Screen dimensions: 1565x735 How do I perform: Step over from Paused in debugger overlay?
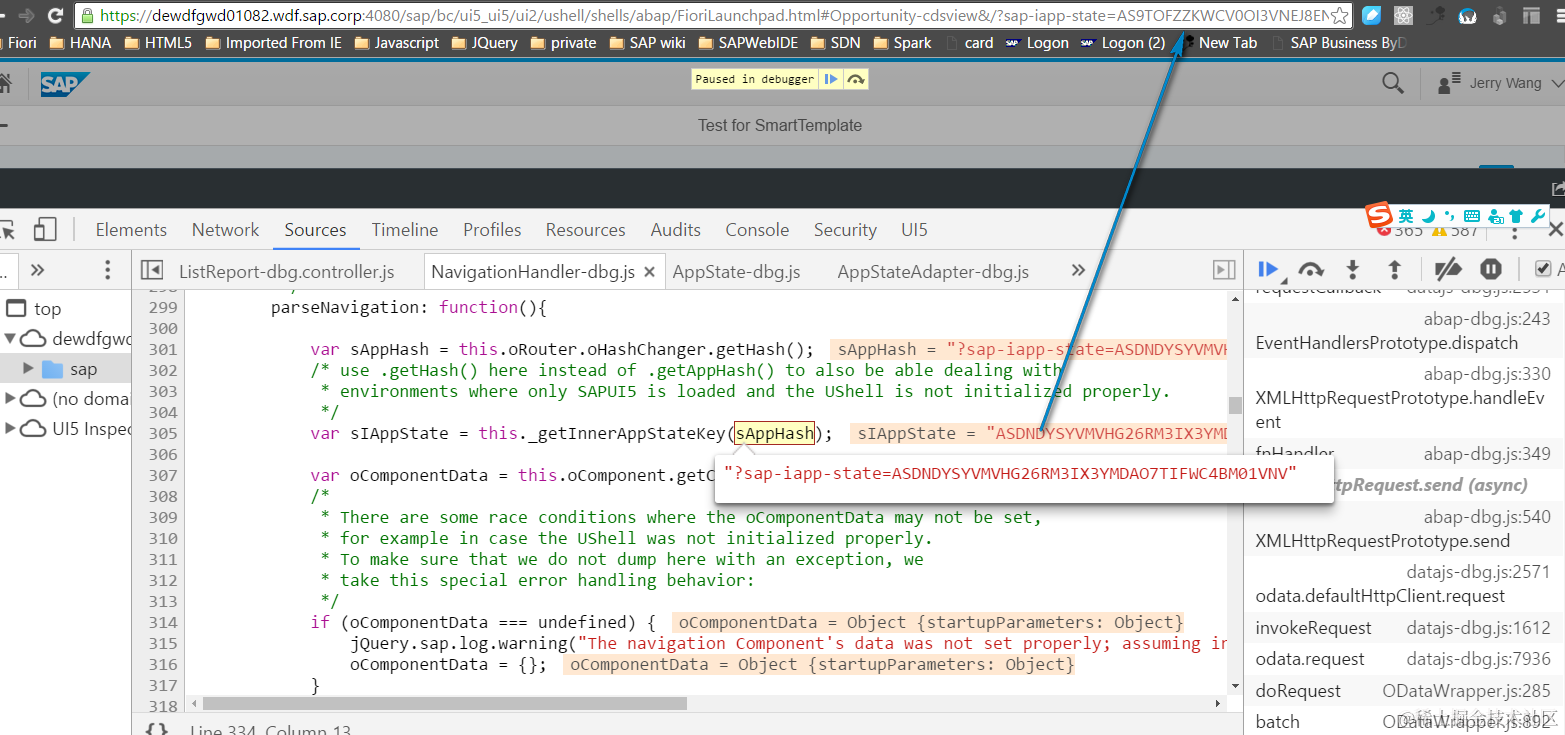(855, 79)
